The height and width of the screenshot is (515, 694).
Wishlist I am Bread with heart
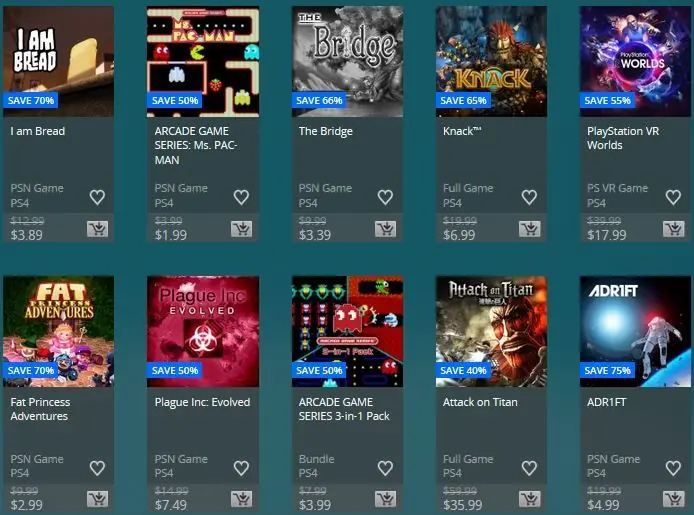97,197
